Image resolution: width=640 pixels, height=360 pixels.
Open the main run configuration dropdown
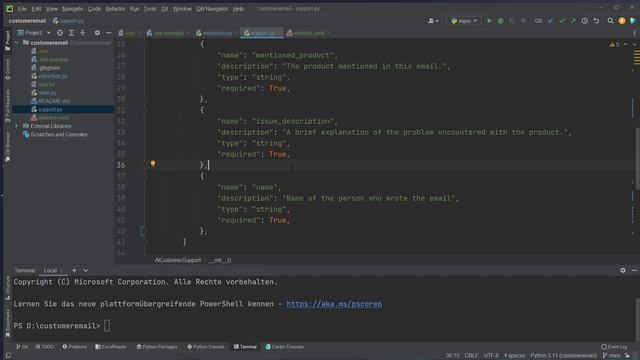pyautogui.click(x=464, y=21)
